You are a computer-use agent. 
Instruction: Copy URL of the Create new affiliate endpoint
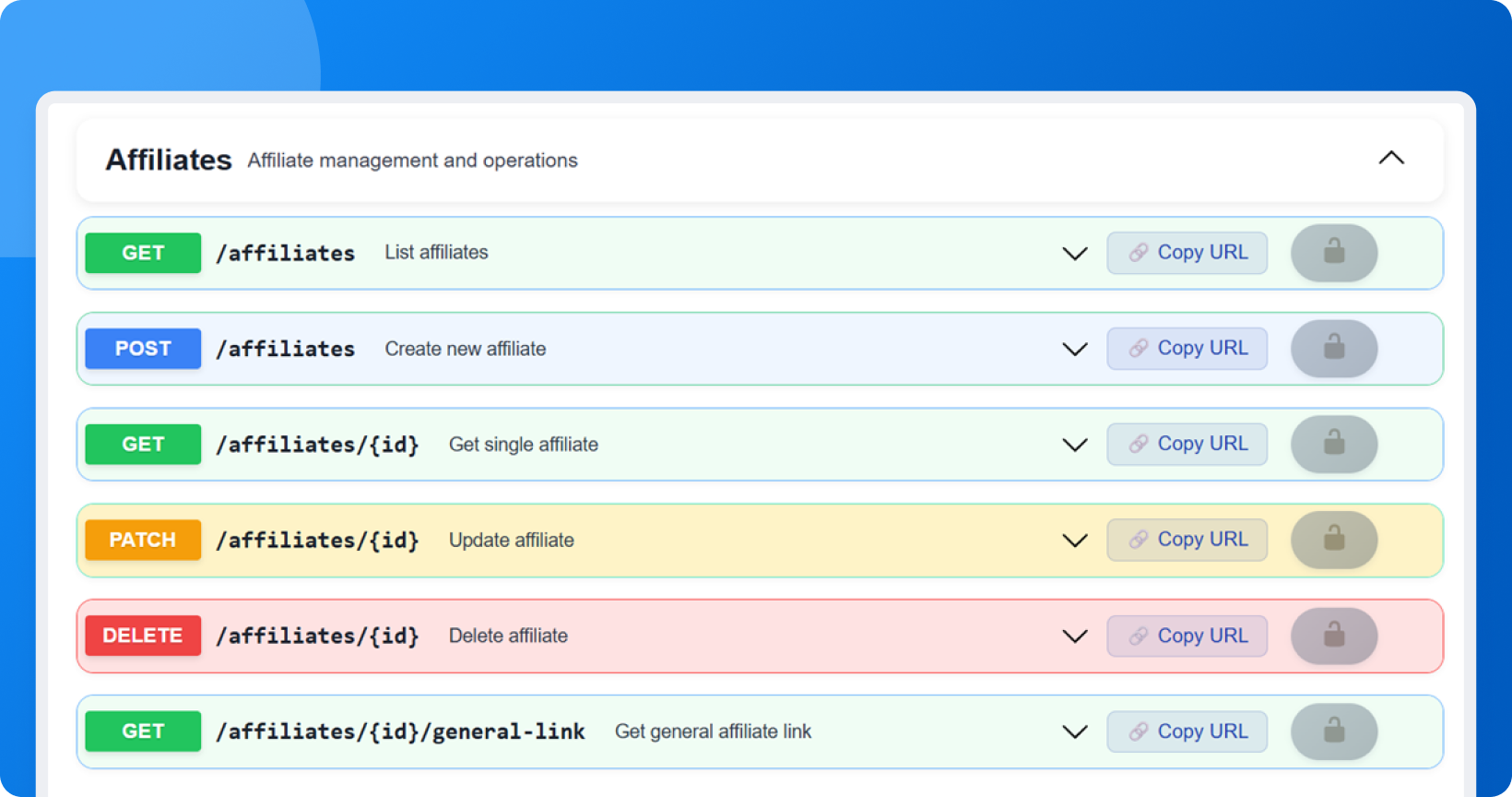coord(1187,349)
